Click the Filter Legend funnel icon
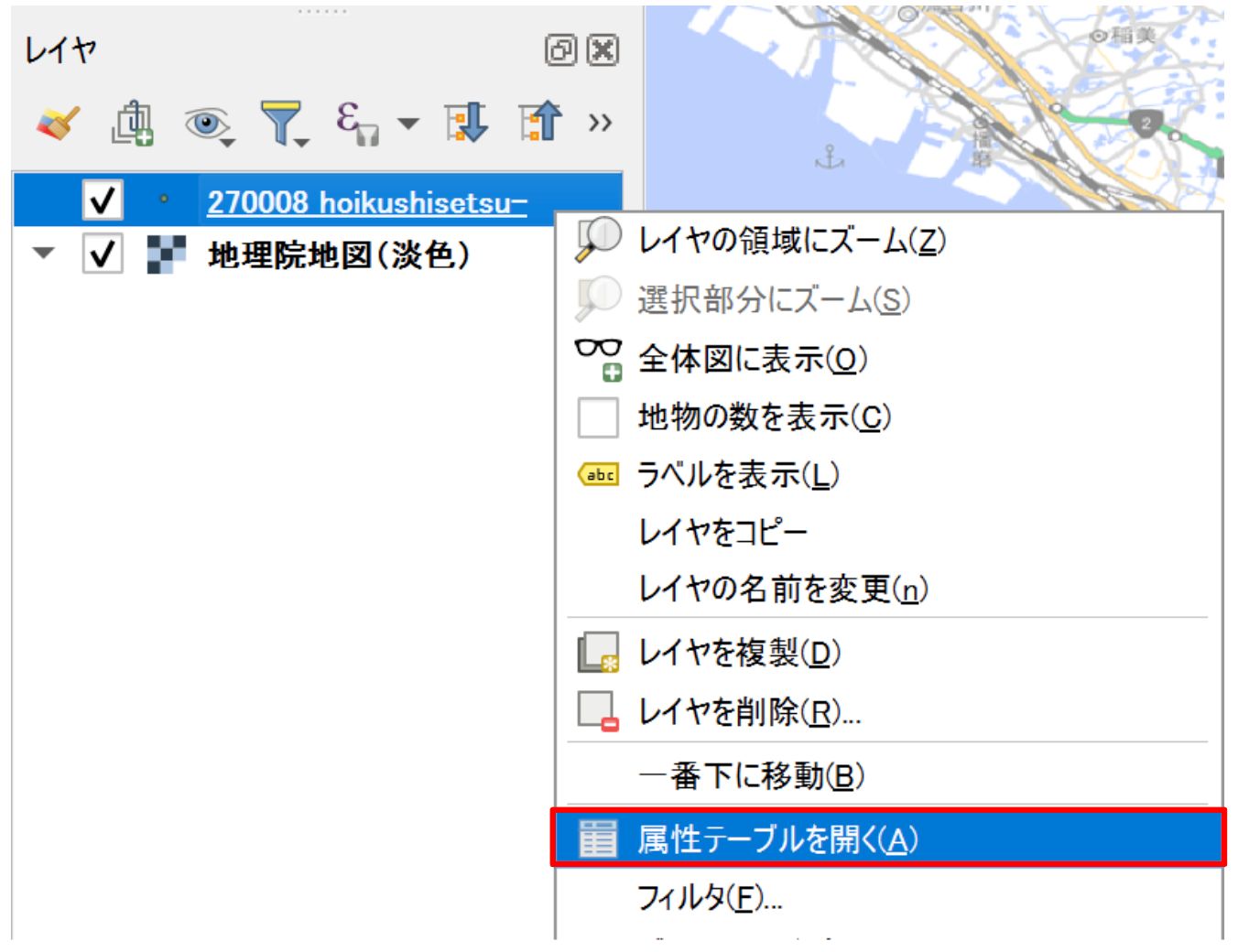This screenshot has width=1238, height=952. tap(283, 124)
